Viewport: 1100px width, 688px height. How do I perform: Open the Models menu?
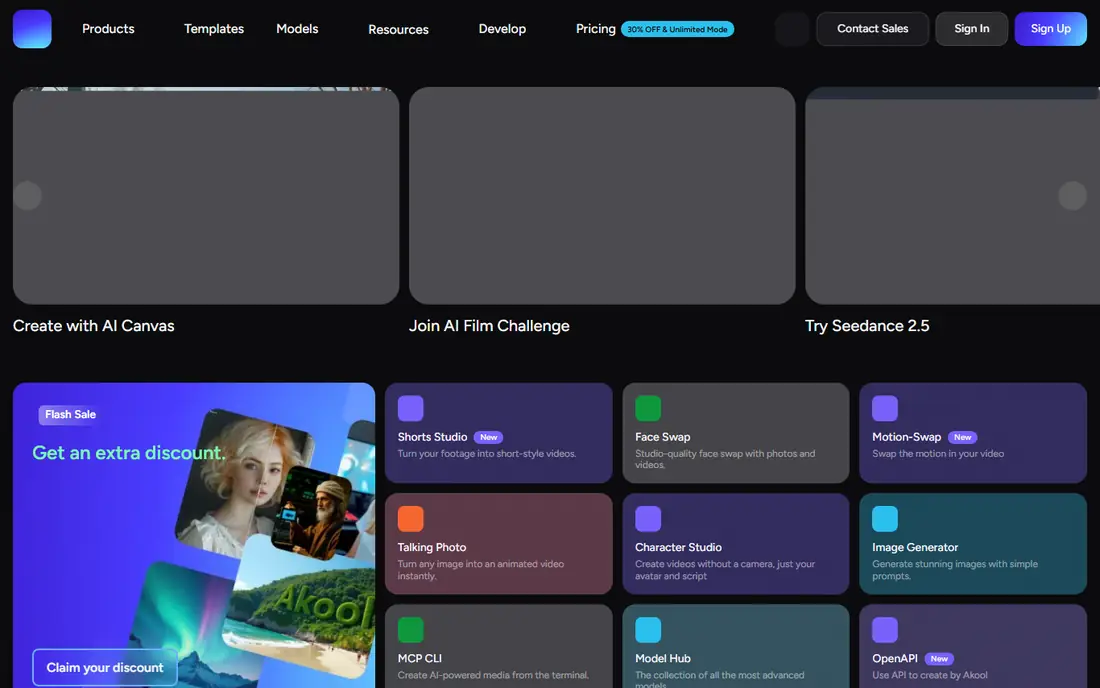tap(297, 29)
